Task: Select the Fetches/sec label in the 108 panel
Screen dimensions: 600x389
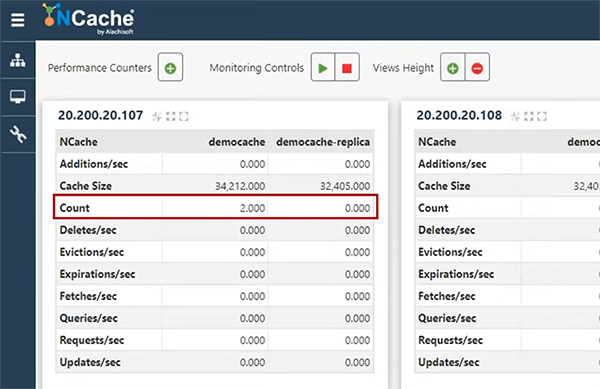Action: pos(447,296)
